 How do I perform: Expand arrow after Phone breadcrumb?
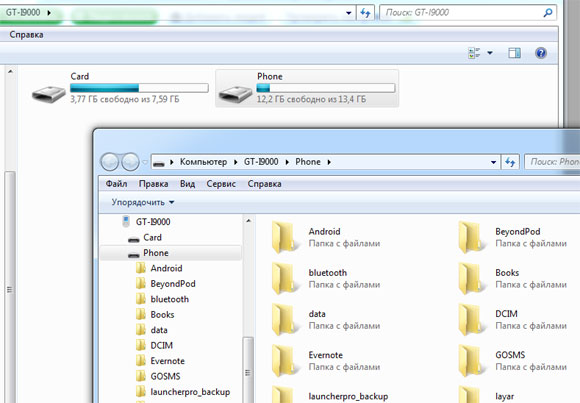[x=329, y=162]
